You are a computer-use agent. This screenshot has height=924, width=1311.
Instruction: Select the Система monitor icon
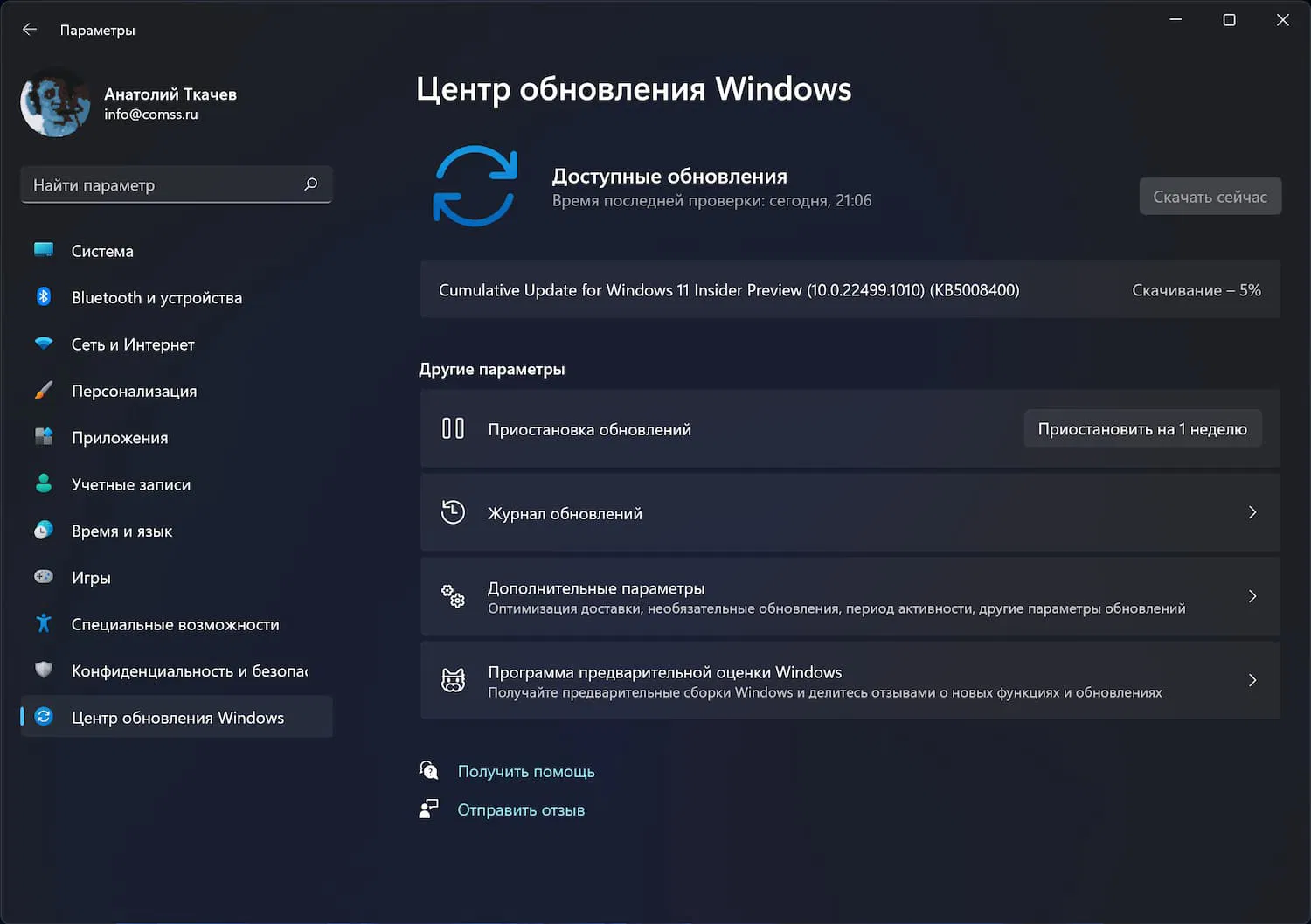pos(44,250)
